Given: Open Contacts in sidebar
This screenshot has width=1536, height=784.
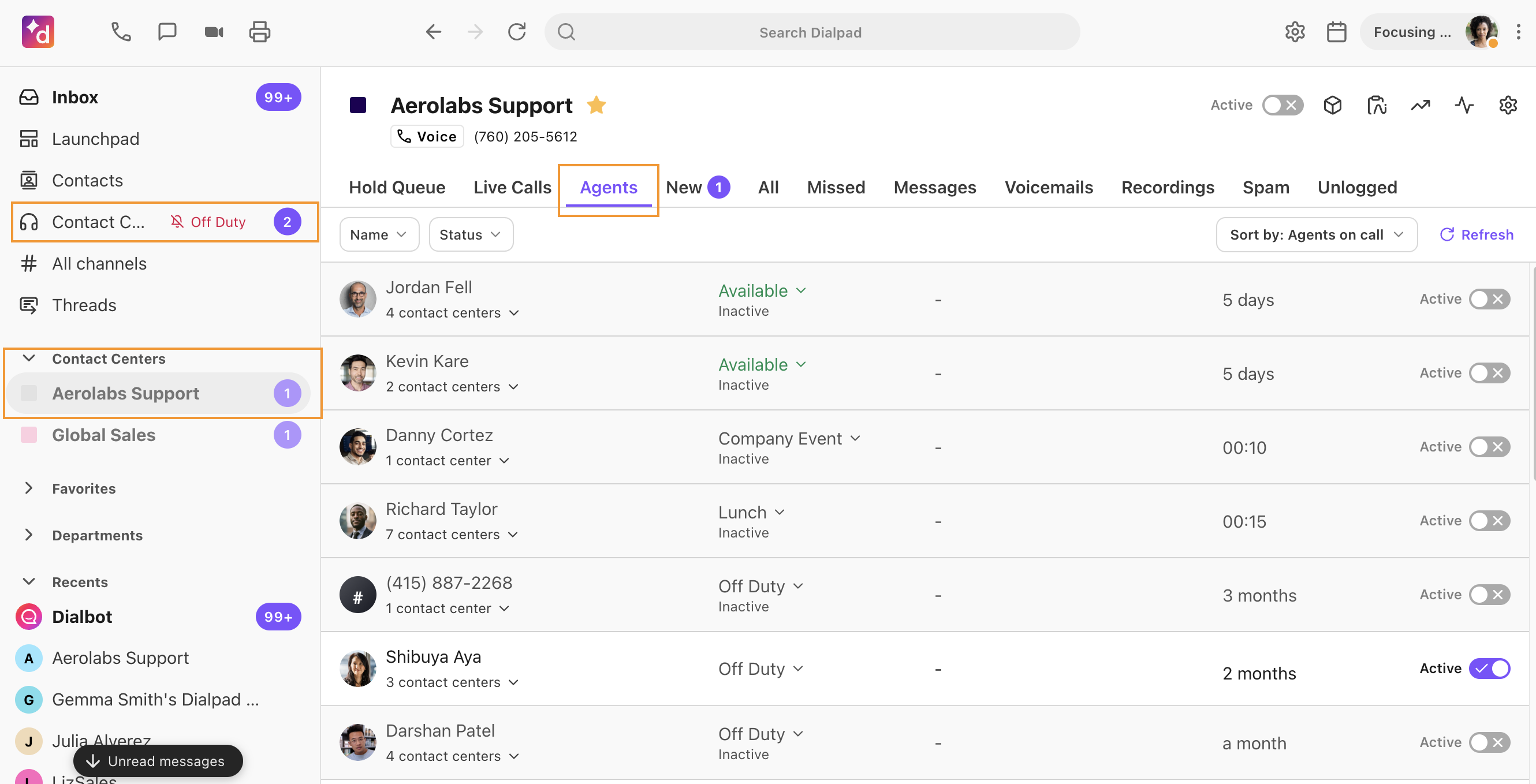Looking at the screenshot, I should click(x=159, y=180).
